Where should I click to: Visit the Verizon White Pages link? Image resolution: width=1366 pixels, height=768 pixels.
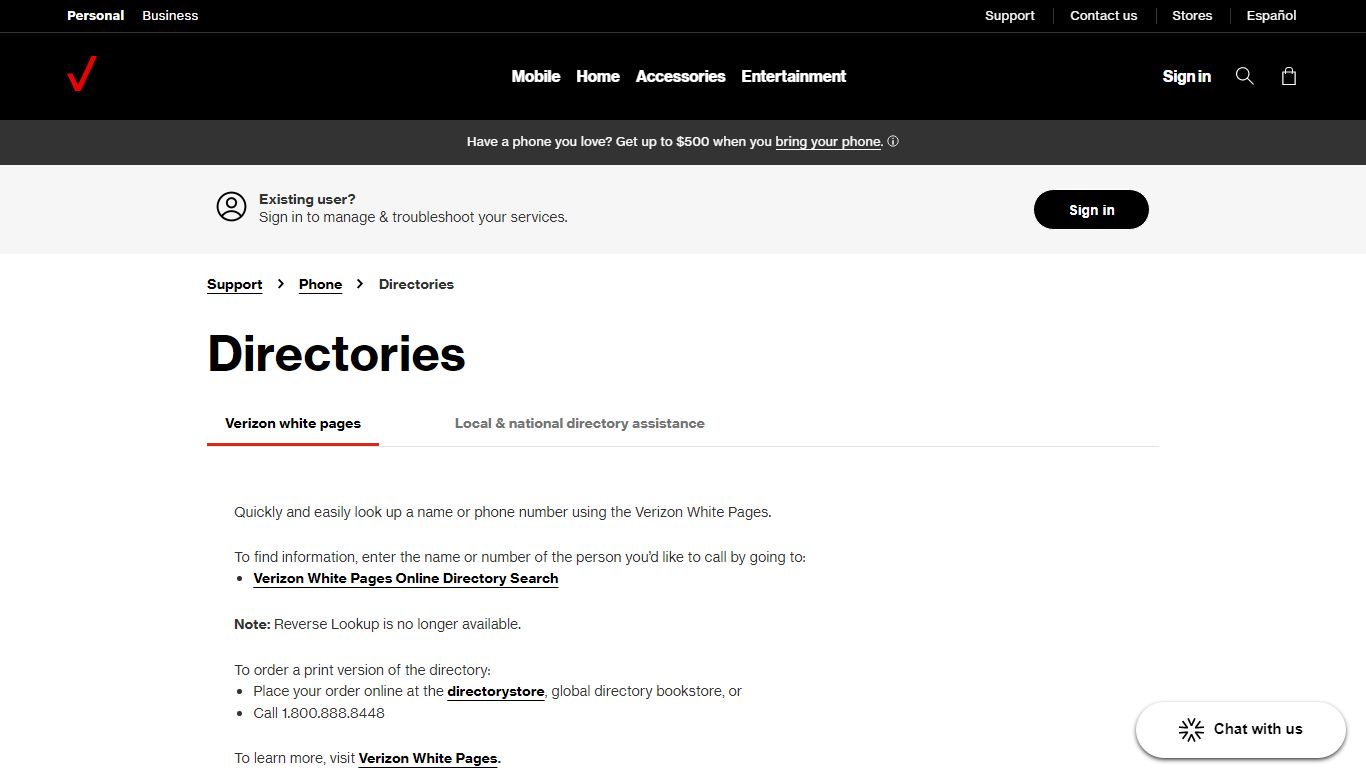click(428, 758)
